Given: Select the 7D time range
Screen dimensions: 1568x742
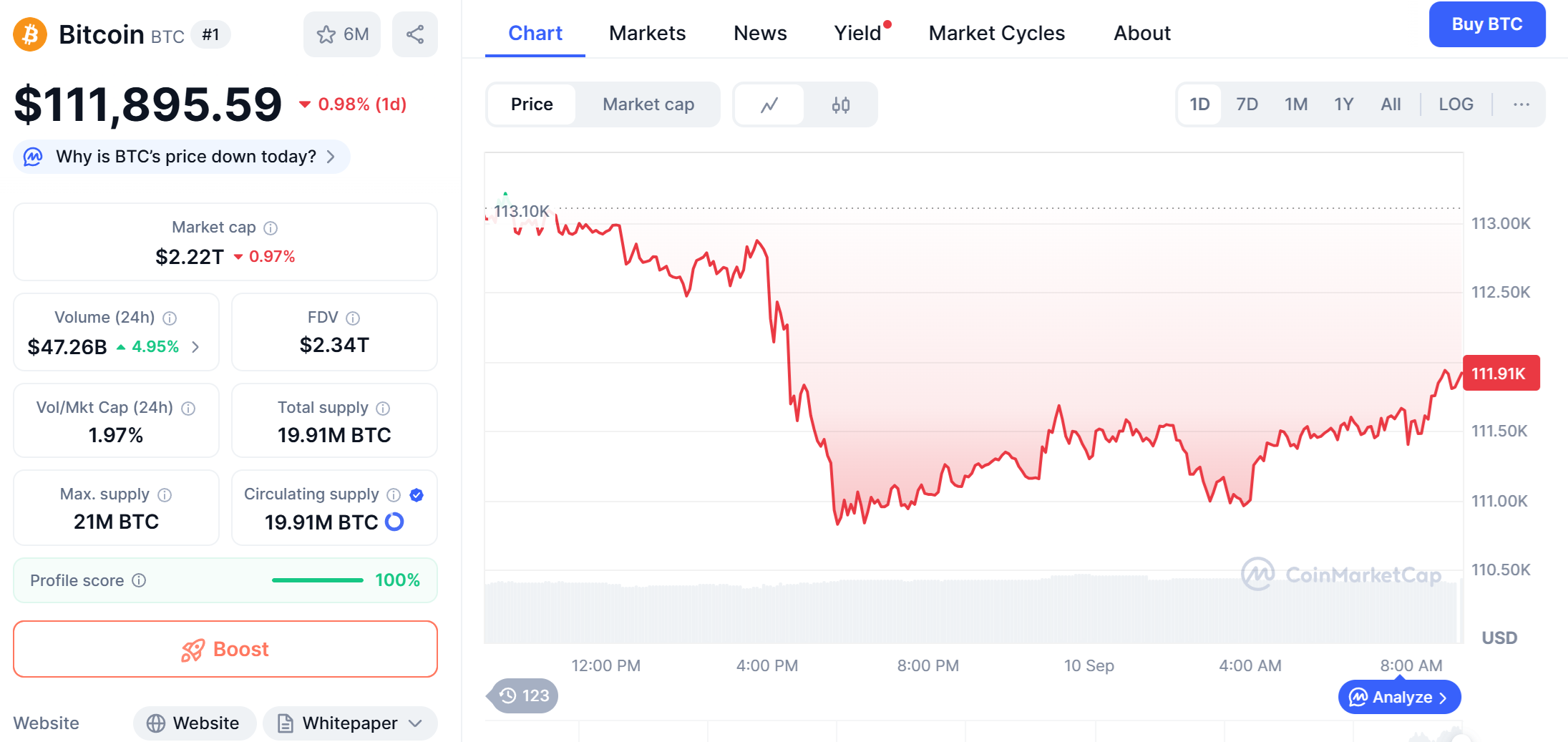Looking at the screenshot, I should tap(1247, 104).
